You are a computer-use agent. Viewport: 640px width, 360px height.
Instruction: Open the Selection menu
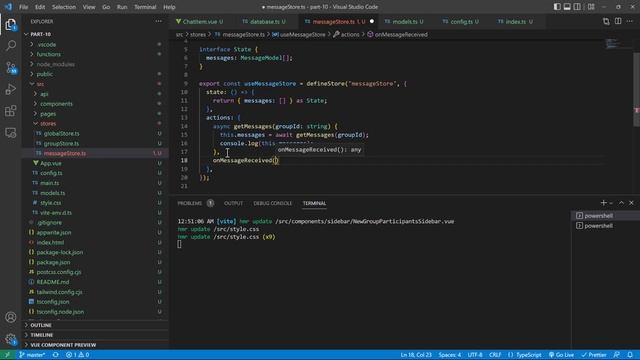pyautogui.click(x=64, y=7)
